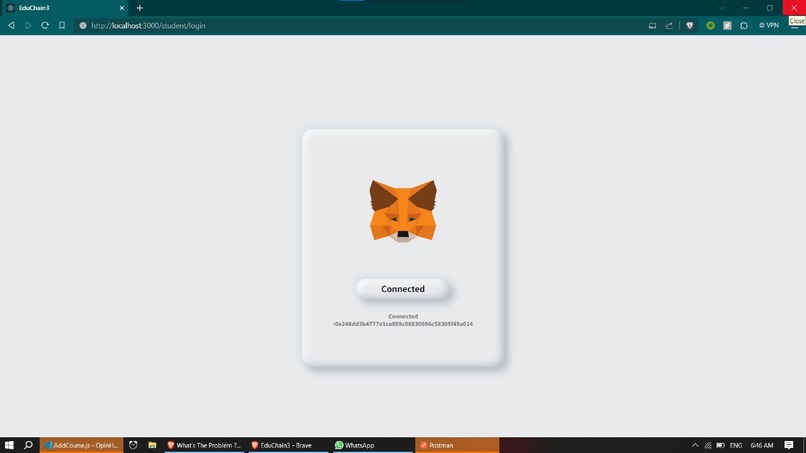806x453 pixels.
Task: Open Brave Shields lion icon
Action: click(x=690, y=25)
